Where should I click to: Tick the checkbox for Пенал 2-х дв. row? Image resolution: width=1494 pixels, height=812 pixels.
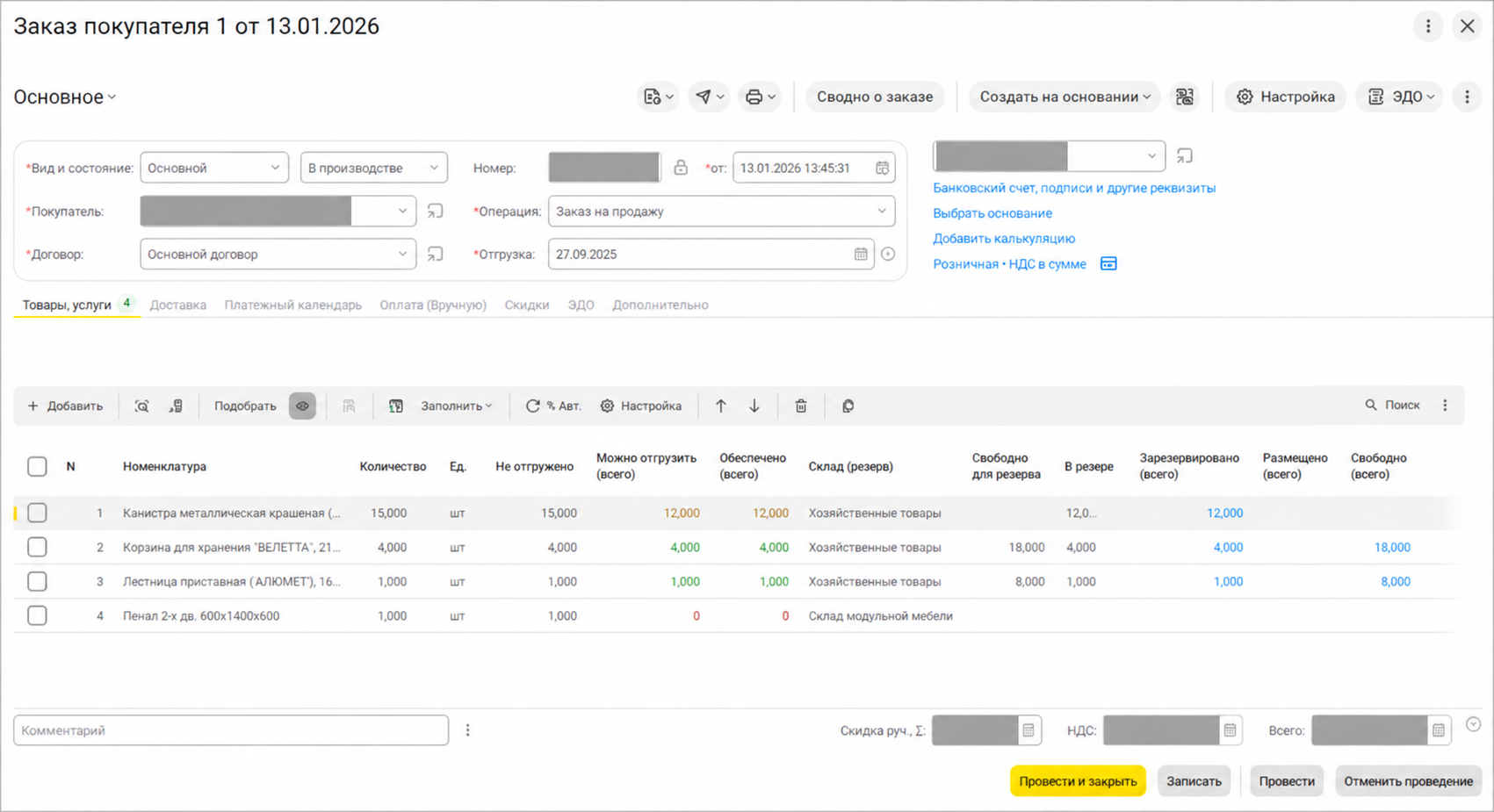point(37,615)
